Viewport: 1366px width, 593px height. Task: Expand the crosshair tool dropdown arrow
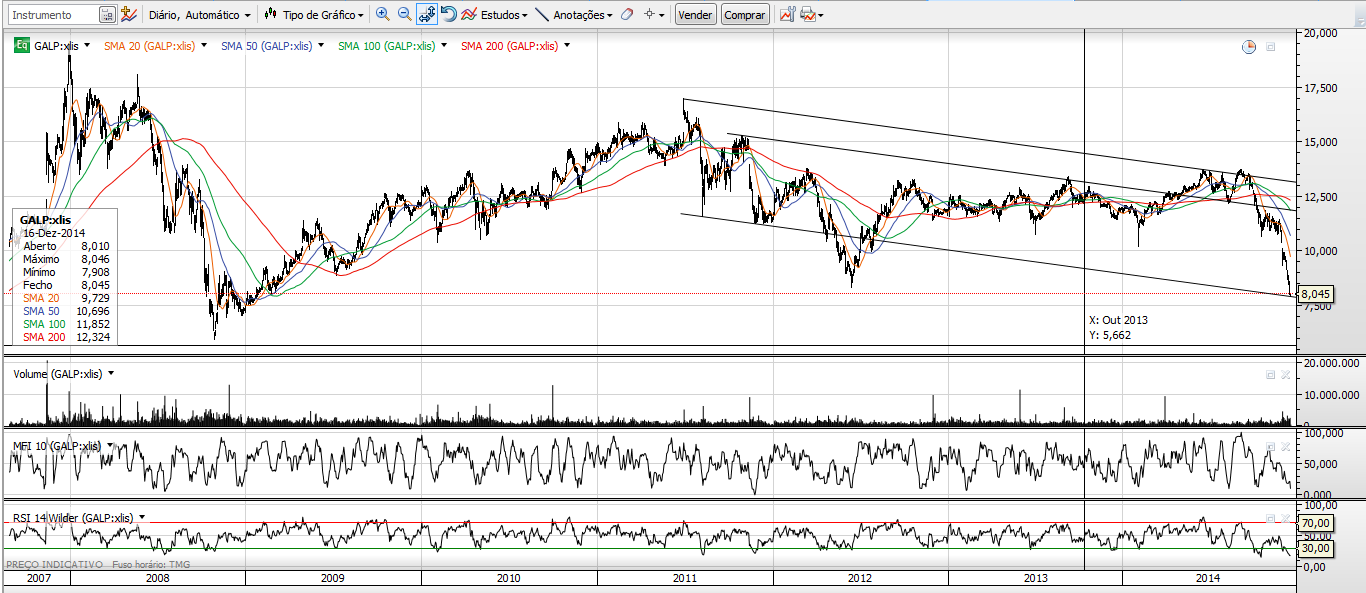point(662,16)
